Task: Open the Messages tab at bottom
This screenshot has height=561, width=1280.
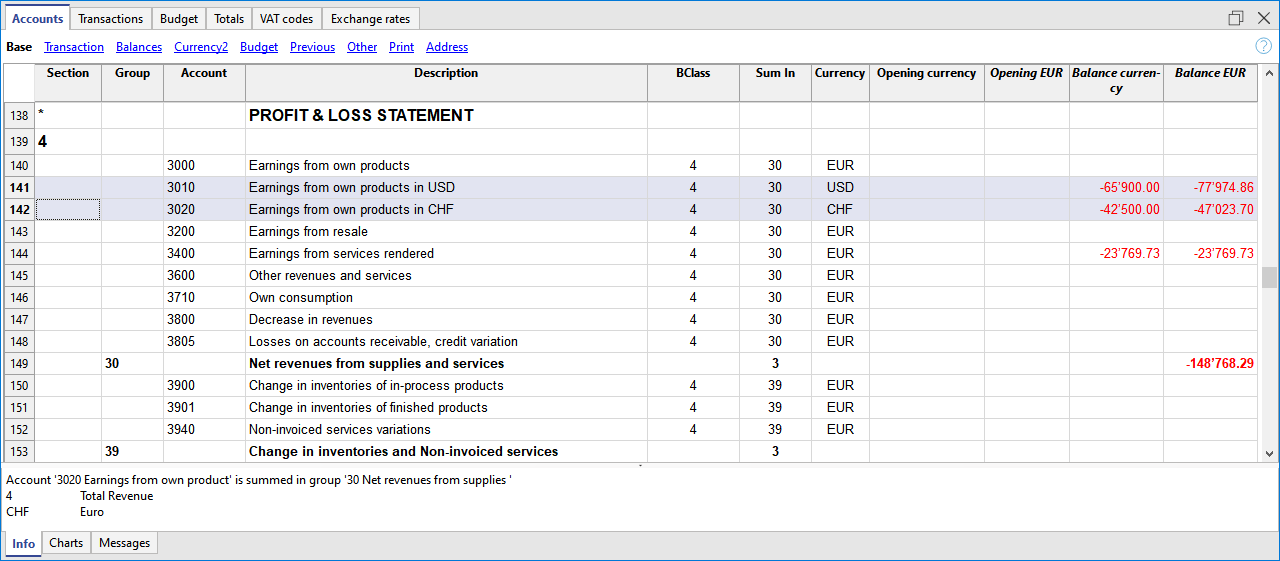Action: pos(124,543)
